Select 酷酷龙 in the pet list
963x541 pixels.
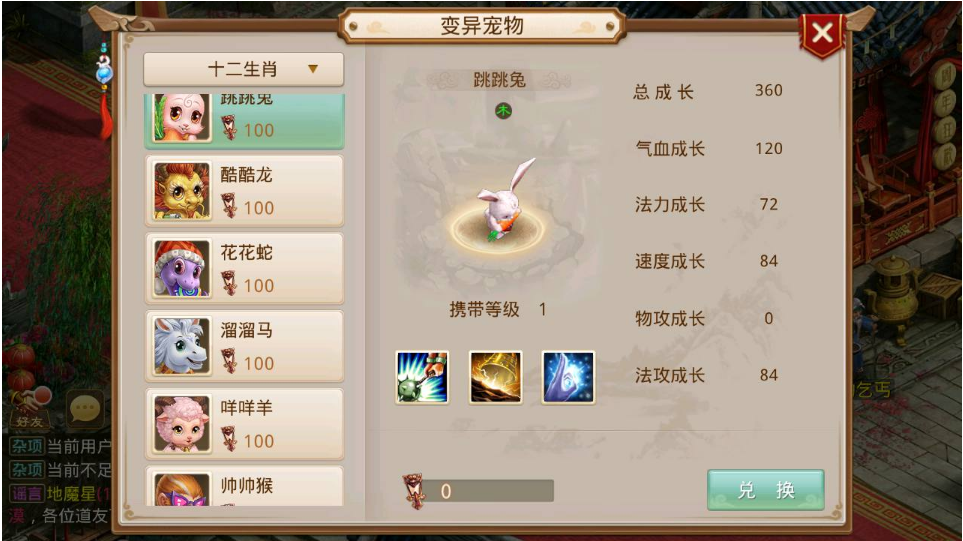tap(244, 191)
